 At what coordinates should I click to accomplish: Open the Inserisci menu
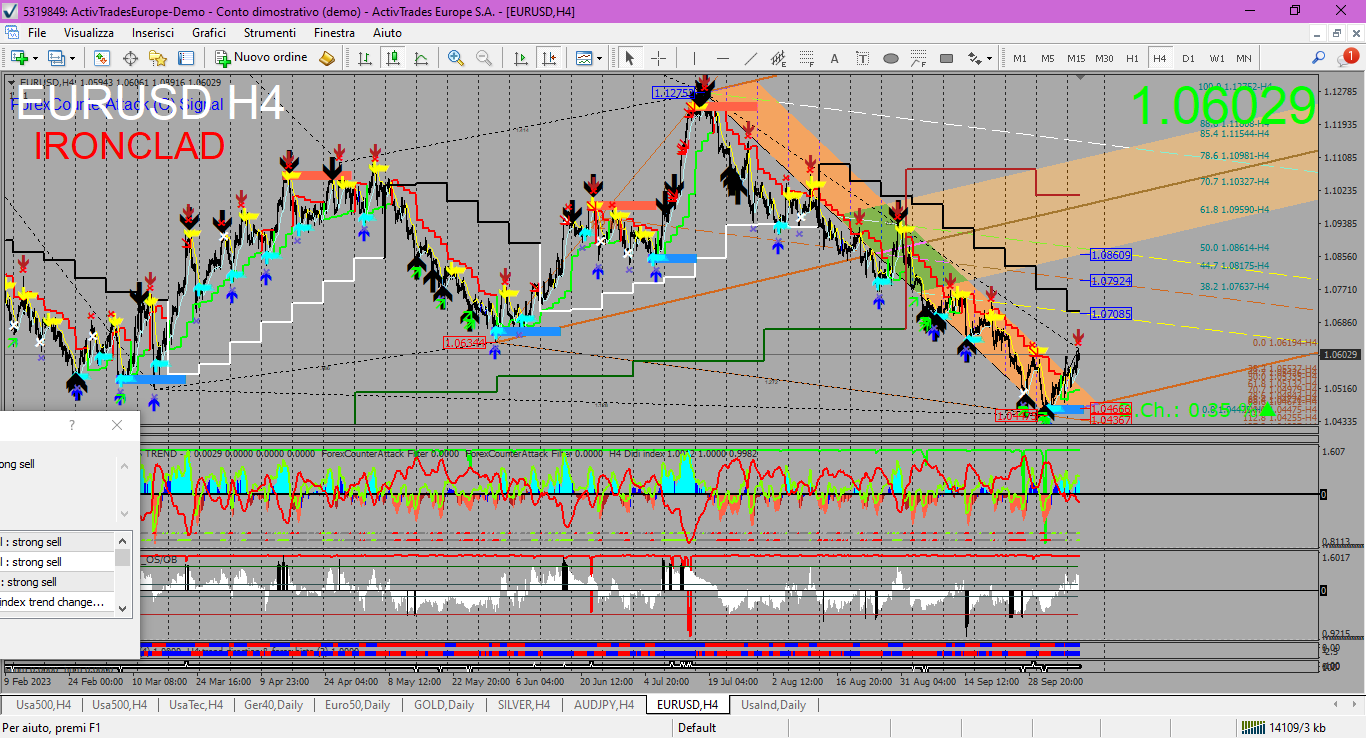point(153,33)
